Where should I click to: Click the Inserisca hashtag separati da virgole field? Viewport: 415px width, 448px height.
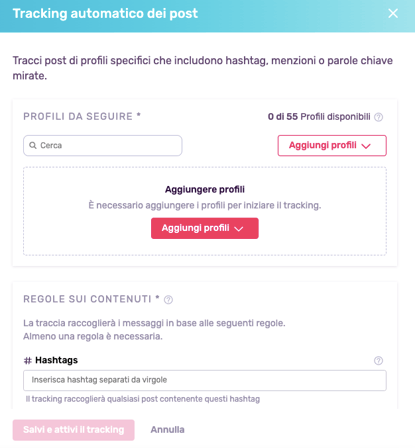tap(205, 380)
